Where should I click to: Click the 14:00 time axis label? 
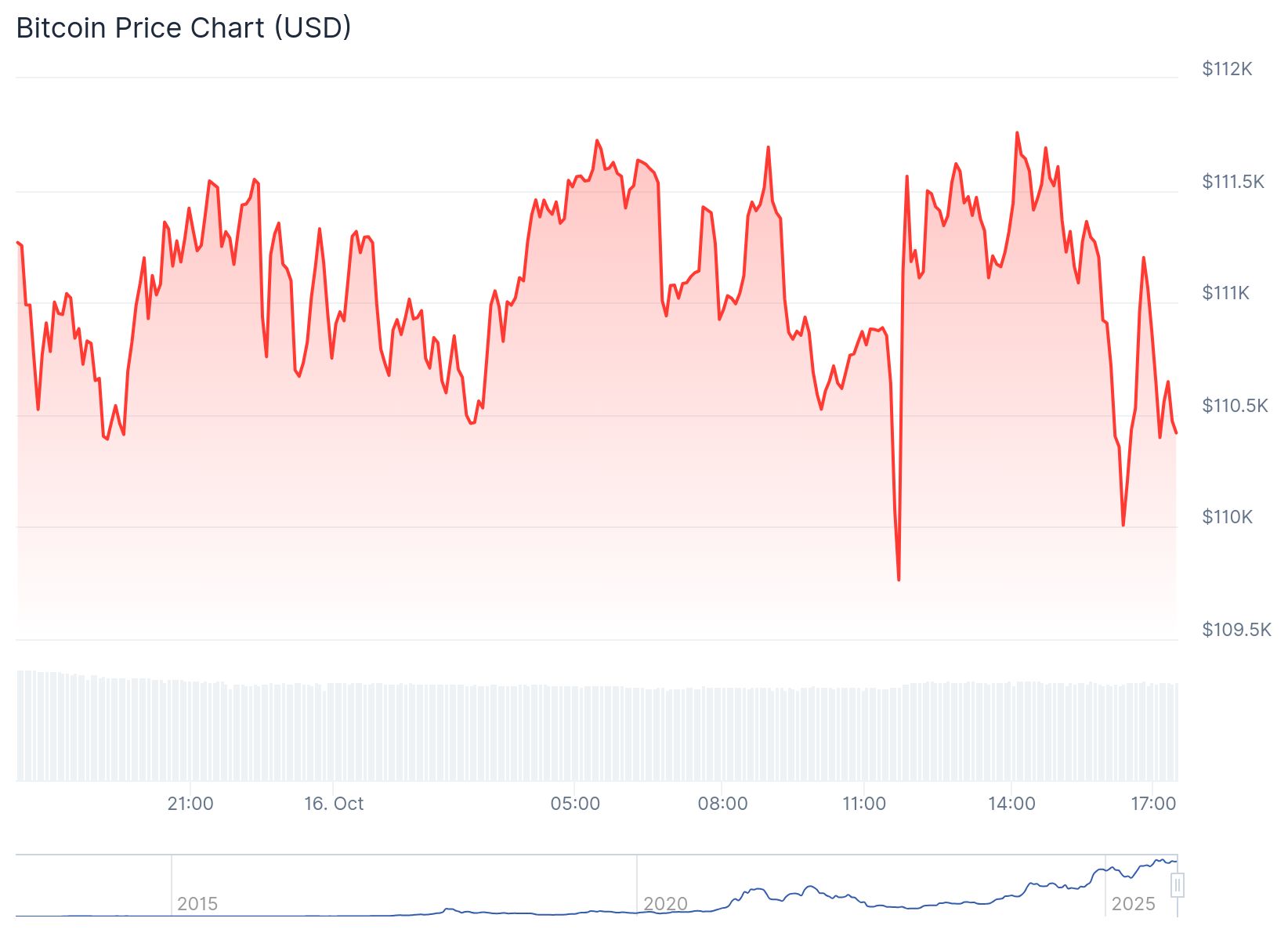[x=1011, y=804]
